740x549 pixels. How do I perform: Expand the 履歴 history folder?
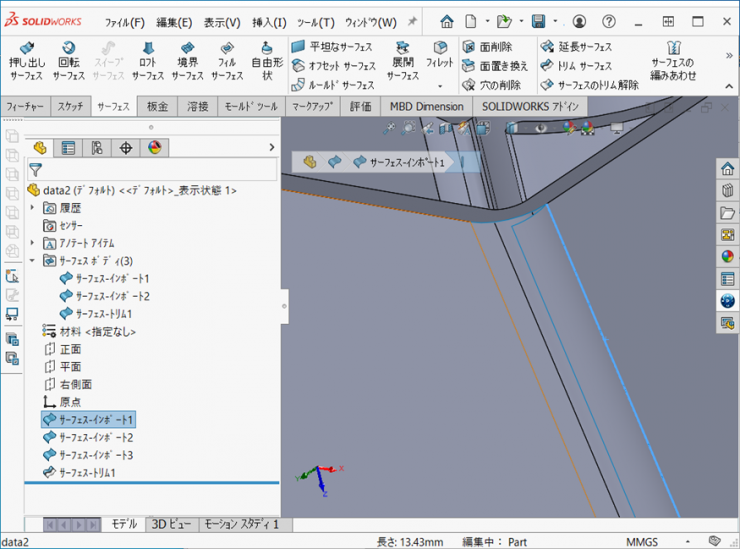pyautogui.click(x=33, y=208)
